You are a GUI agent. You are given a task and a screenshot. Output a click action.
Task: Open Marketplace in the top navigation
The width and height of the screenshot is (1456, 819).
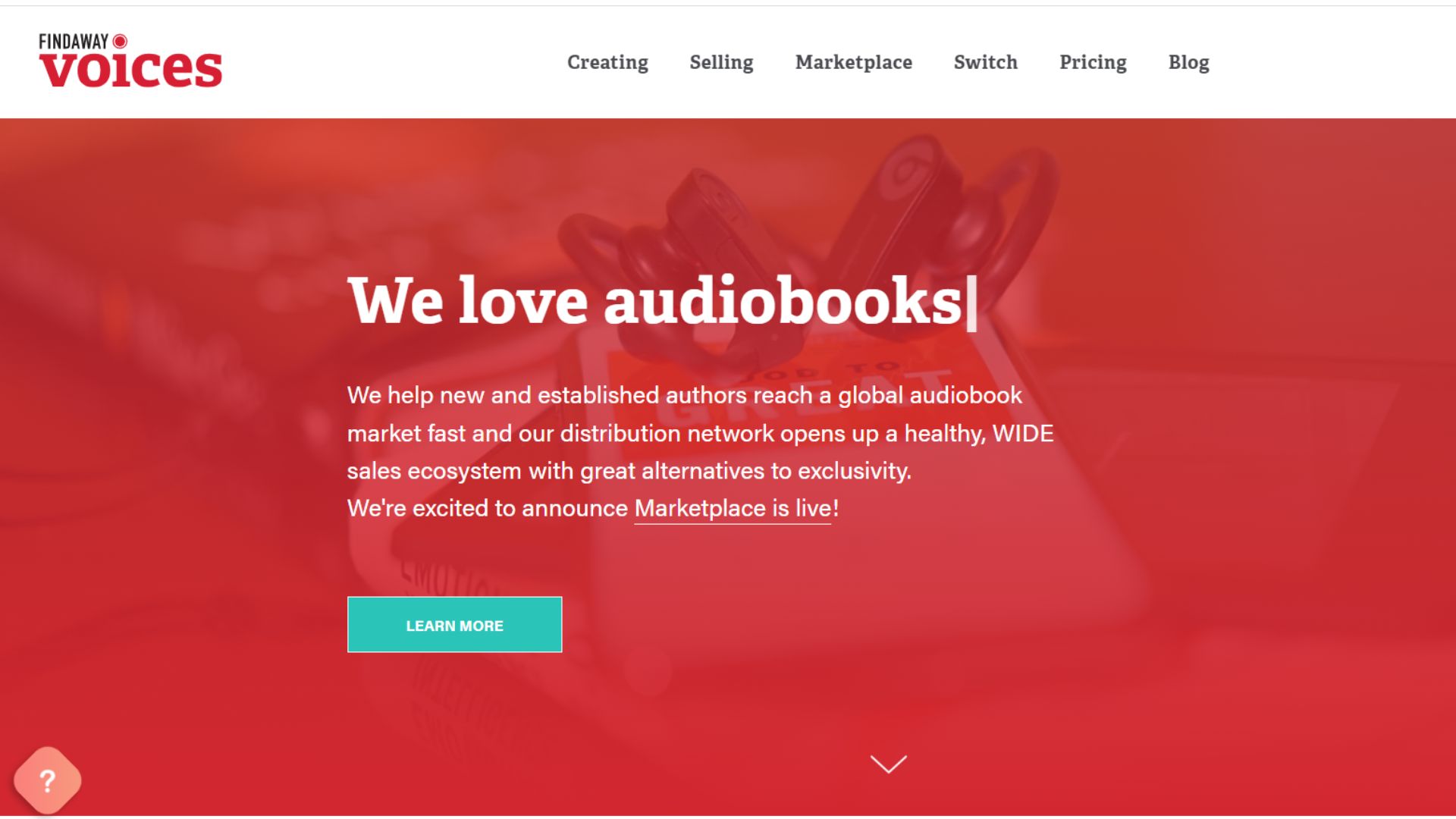853,62
